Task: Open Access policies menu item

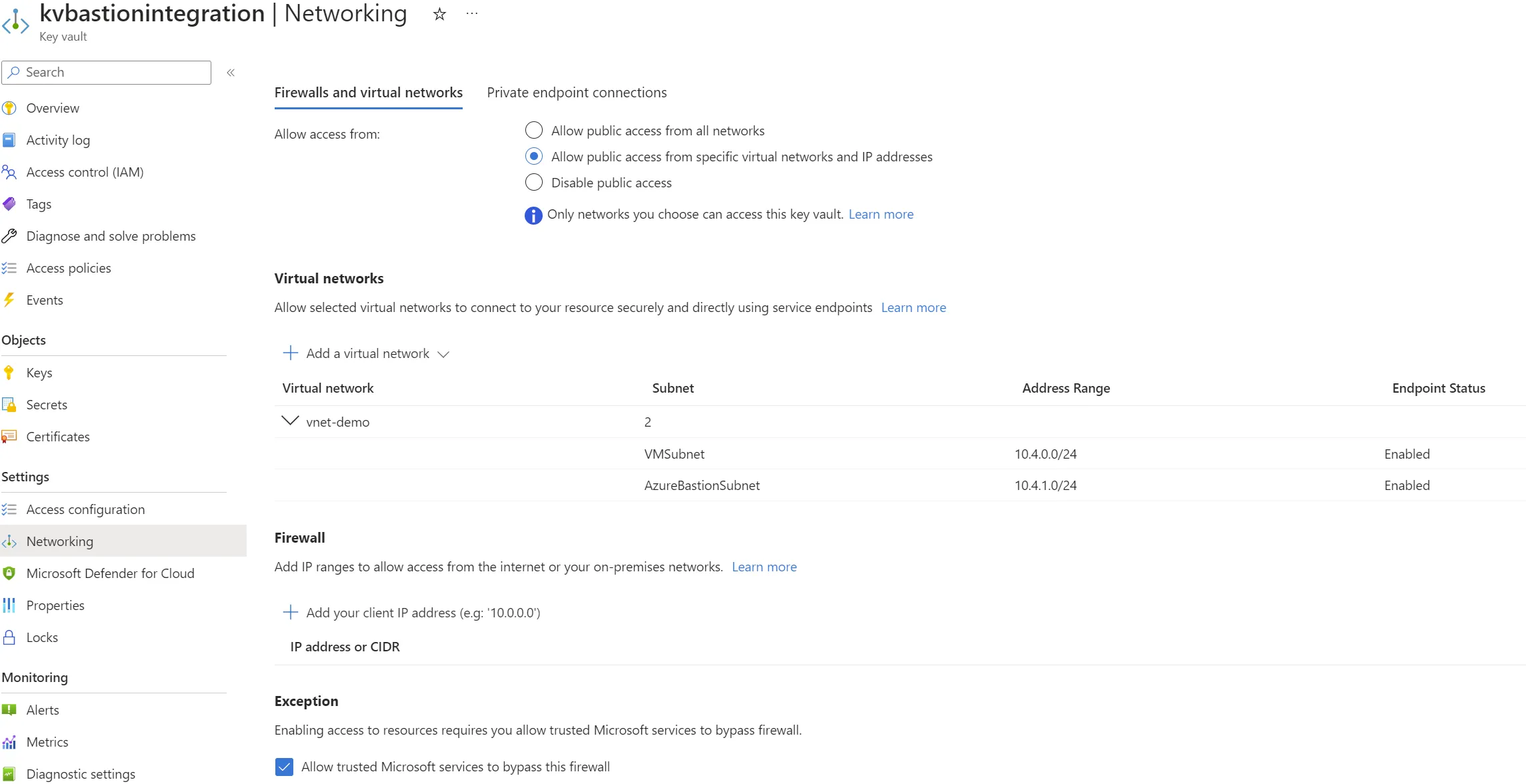Action: click(x=69, y=268)
